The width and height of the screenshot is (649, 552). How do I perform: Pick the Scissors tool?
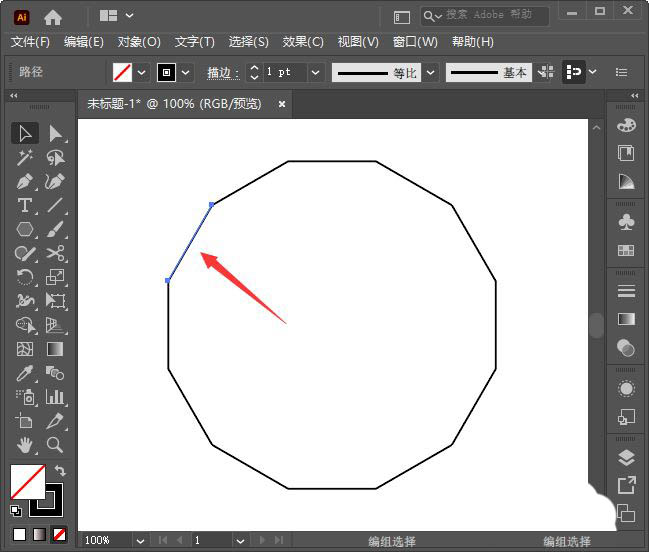pos(55,254)
